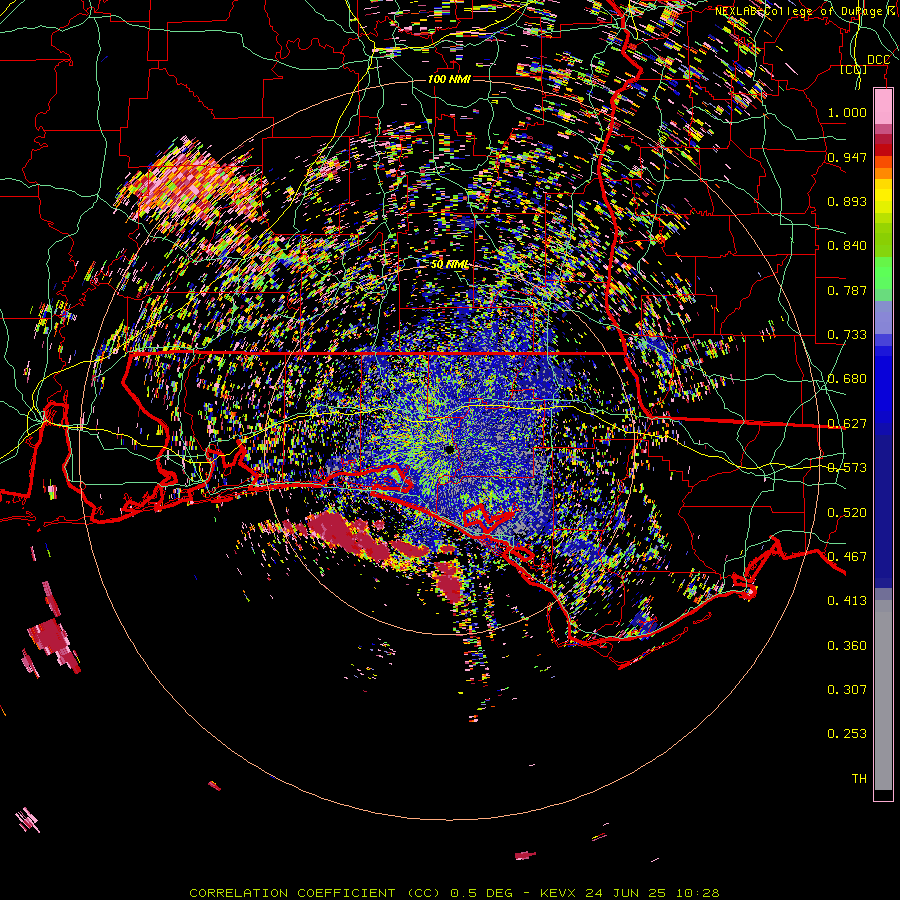The height and width of the screenshot is (900, 900).
Task: Click the 100 NMI range ring label
Action: click(449, 79)
